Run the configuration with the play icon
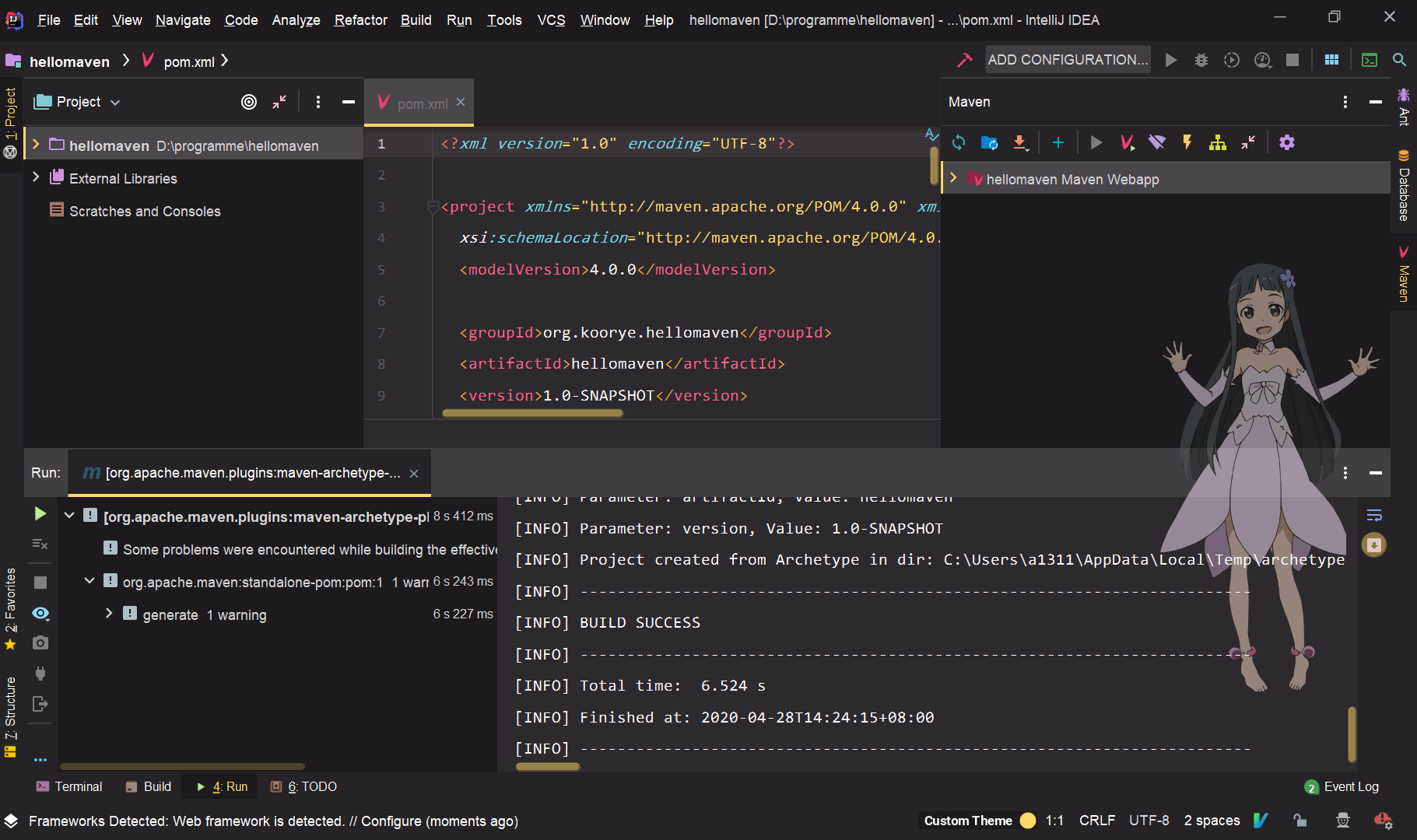The height and width of the screenshot is (840, 1417). 1170,60
